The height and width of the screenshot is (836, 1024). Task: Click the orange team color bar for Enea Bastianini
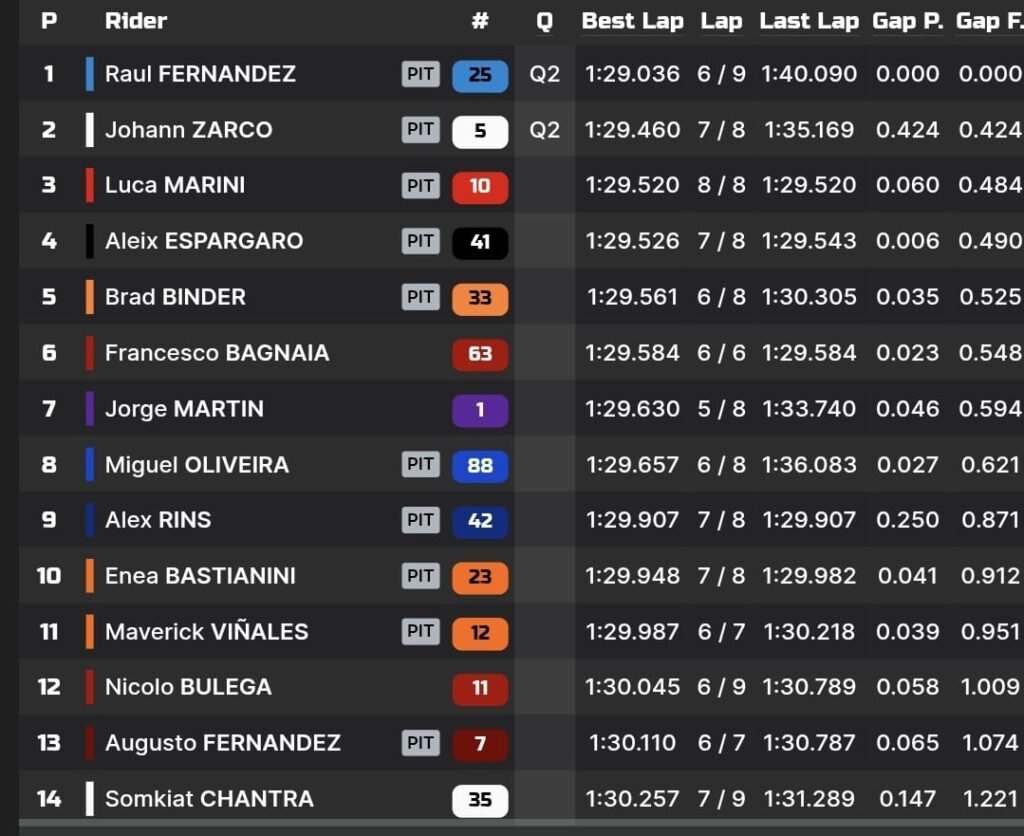[90, 576]
